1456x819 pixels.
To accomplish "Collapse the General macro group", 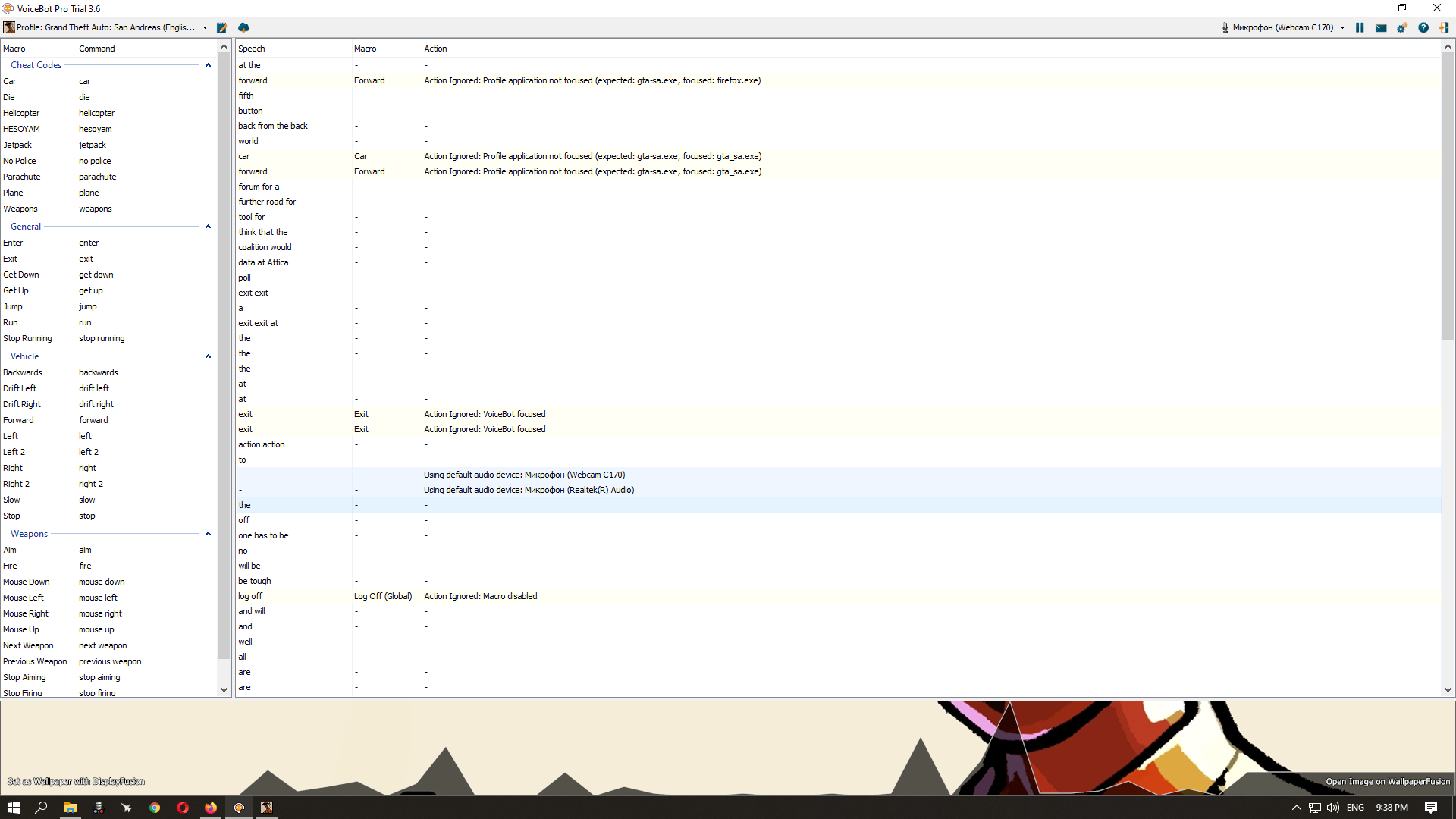I will point(208,227).
